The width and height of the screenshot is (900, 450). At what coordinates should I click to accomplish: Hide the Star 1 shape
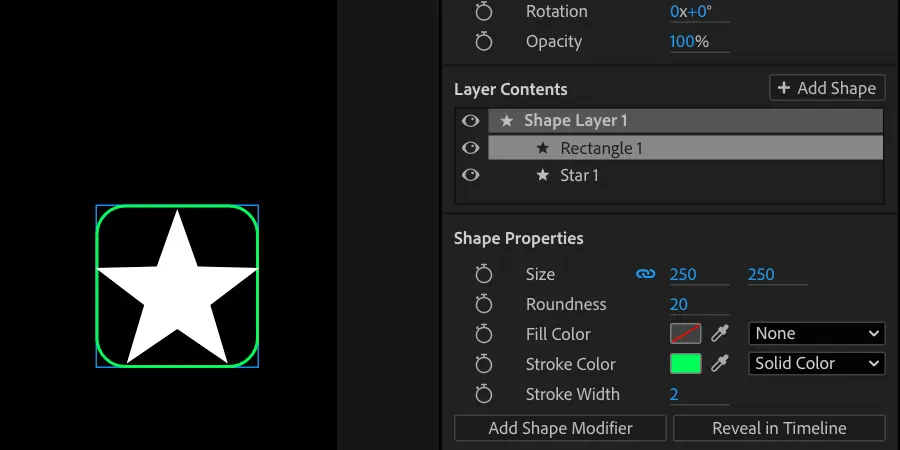(471, 175)
